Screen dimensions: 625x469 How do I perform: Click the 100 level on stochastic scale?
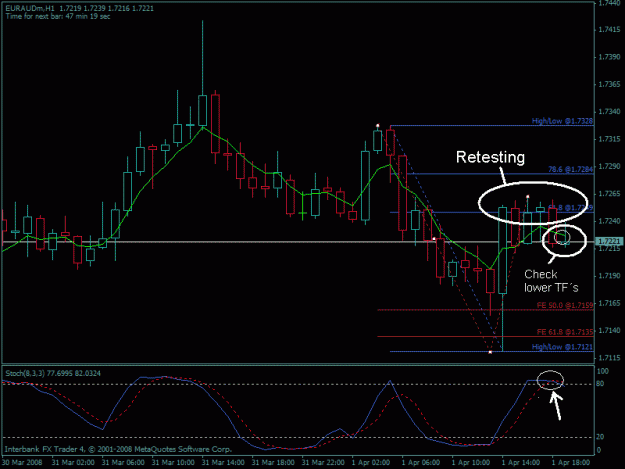[x=603, y=371]
